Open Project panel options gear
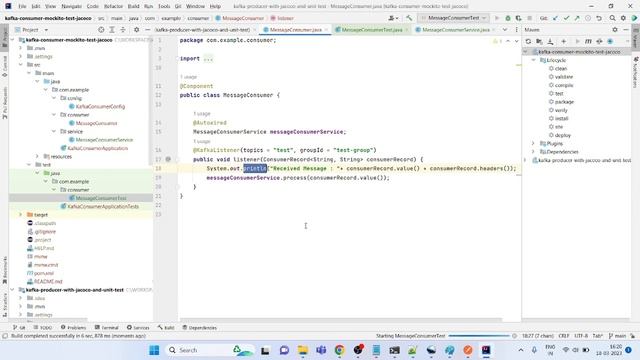The width and height of the screenshot is (640, 360). [137, 30]
